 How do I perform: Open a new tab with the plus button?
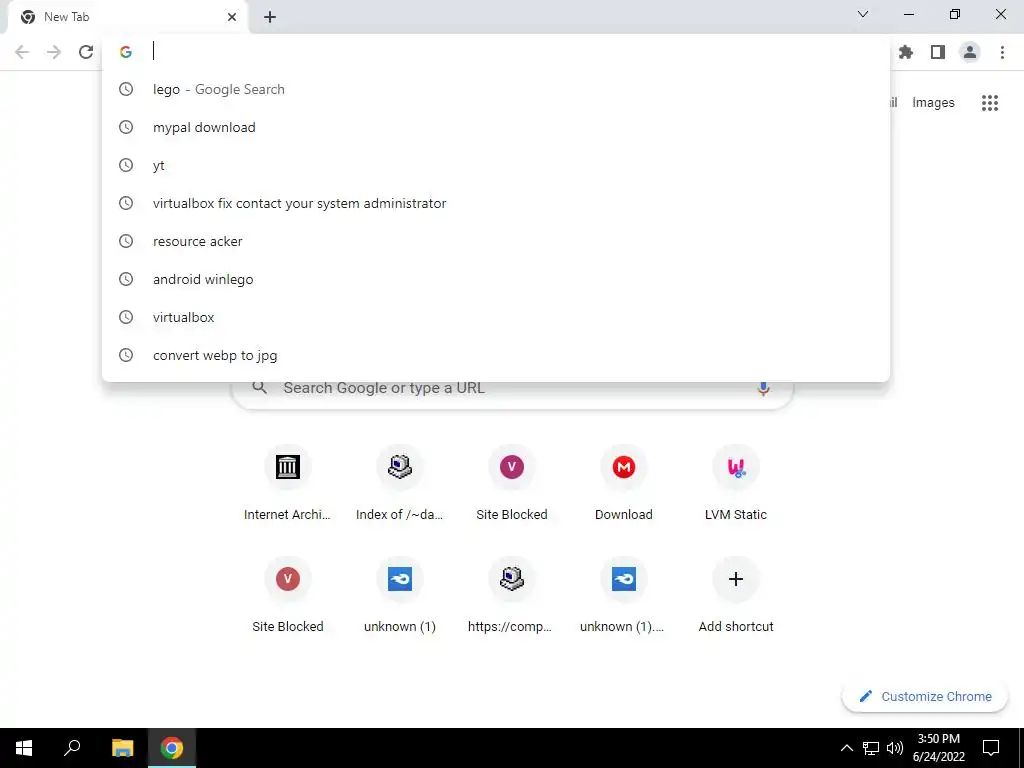point(270,17)
